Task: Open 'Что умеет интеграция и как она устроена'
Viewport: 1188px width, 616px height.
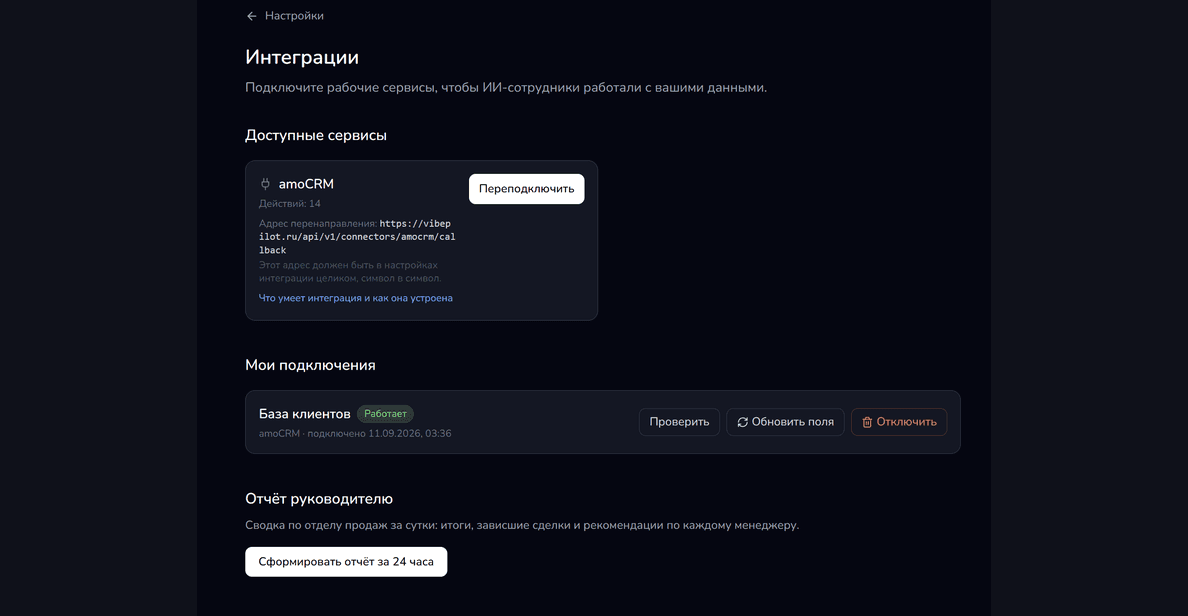Action: tap(356, 298)
